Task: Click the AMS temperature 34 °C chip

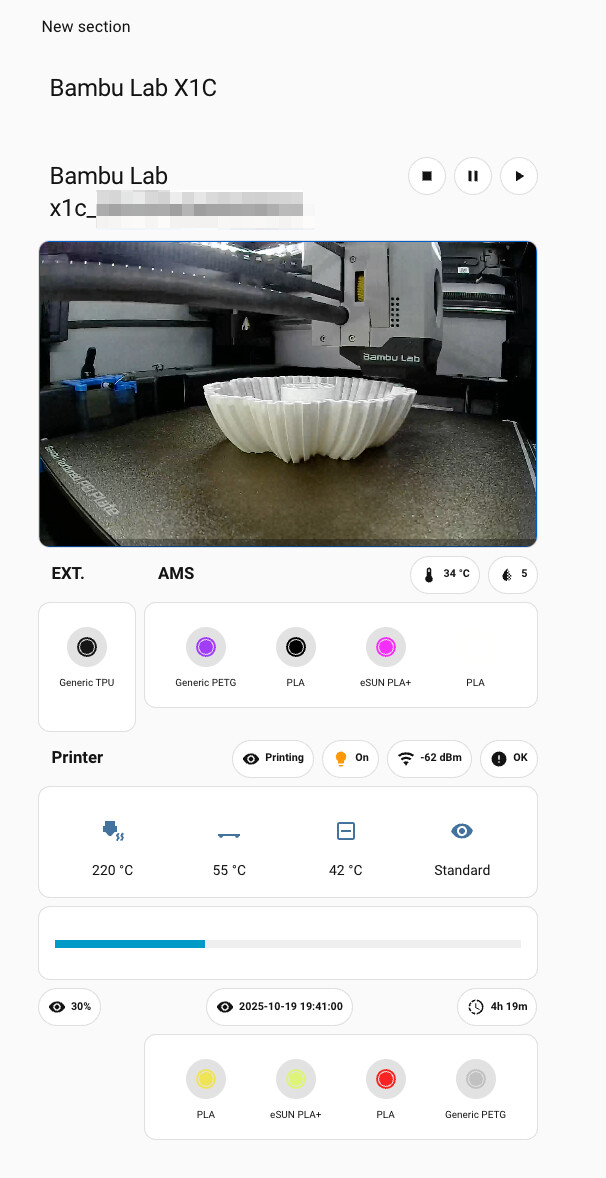Action: click(x=445, y=575)
